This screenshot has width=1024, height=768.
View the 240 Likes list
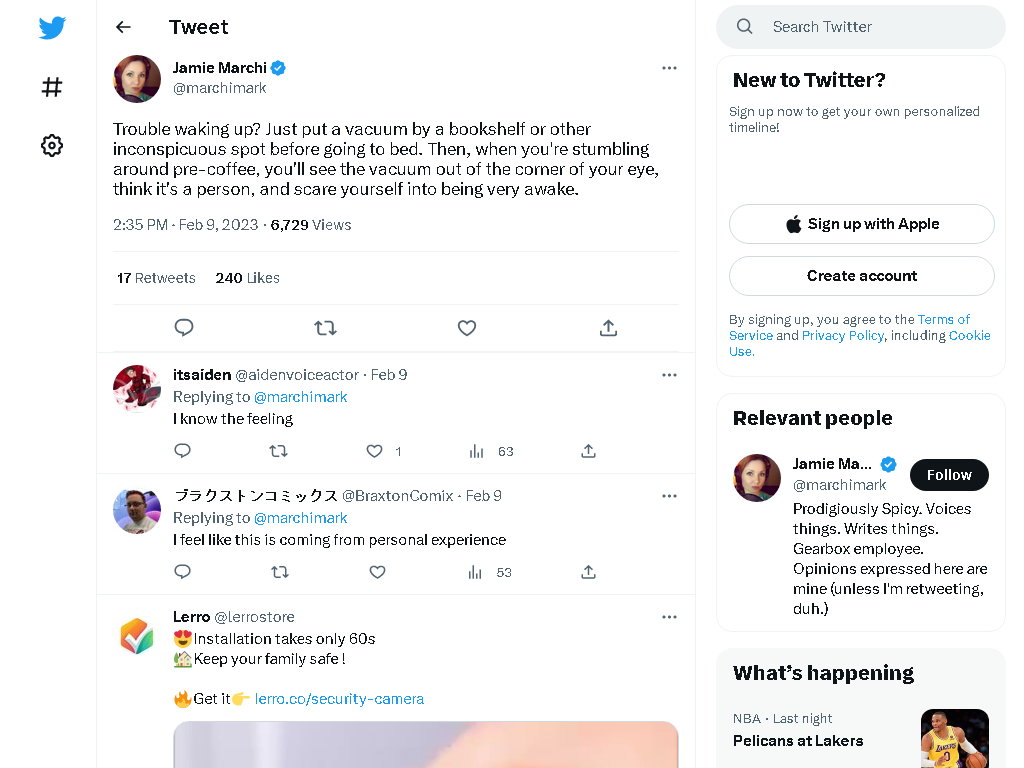coord(248,278)
